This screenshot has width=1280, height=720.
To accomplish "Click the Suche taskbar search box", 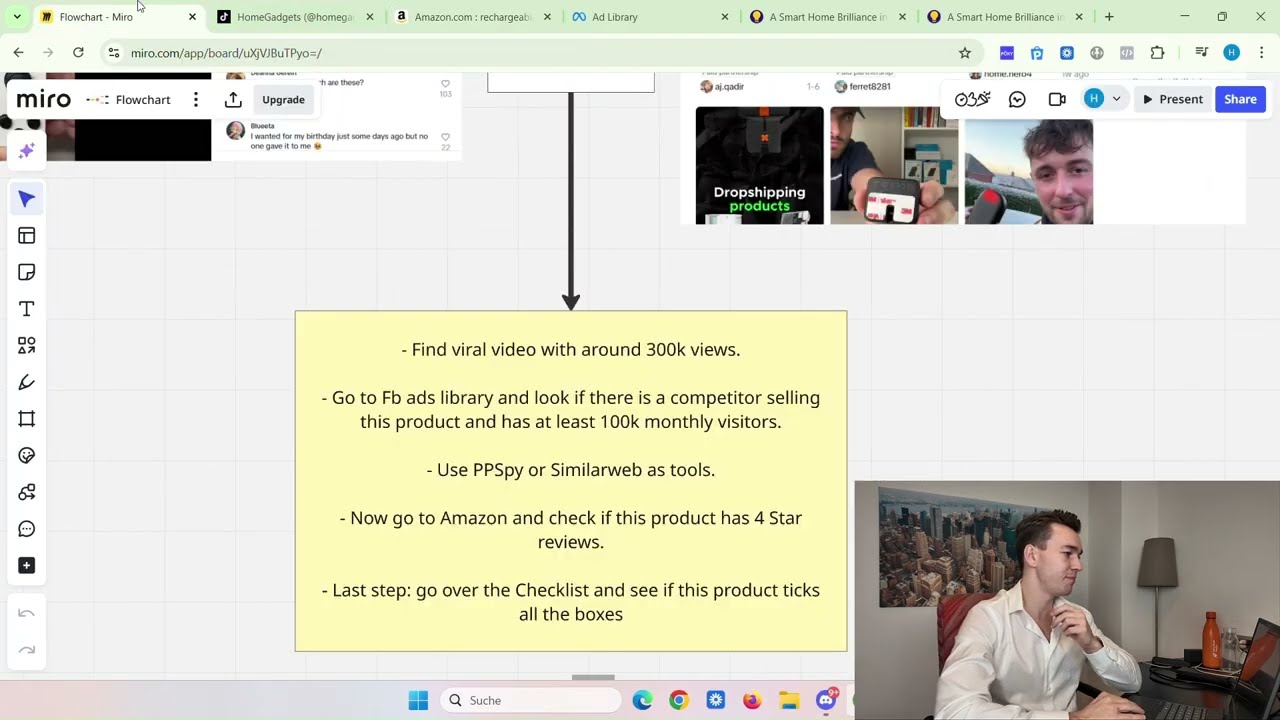I will [530, 700].
